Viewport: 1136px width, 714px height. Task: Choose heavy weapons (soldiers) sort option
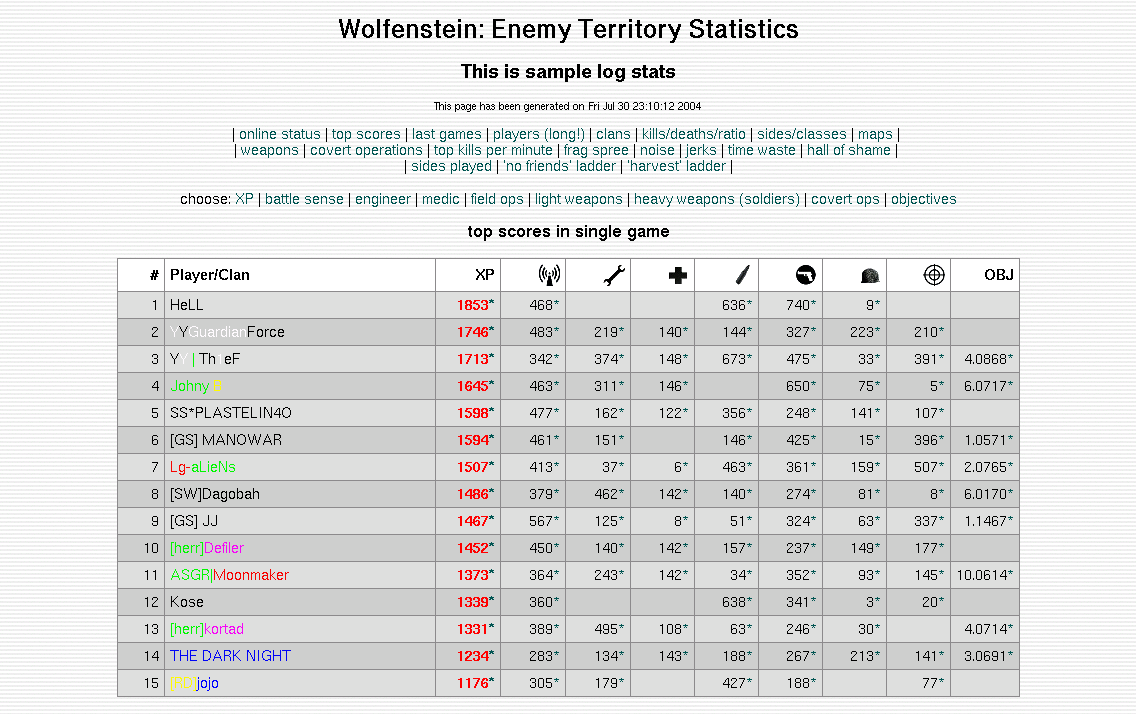point(717,199)
